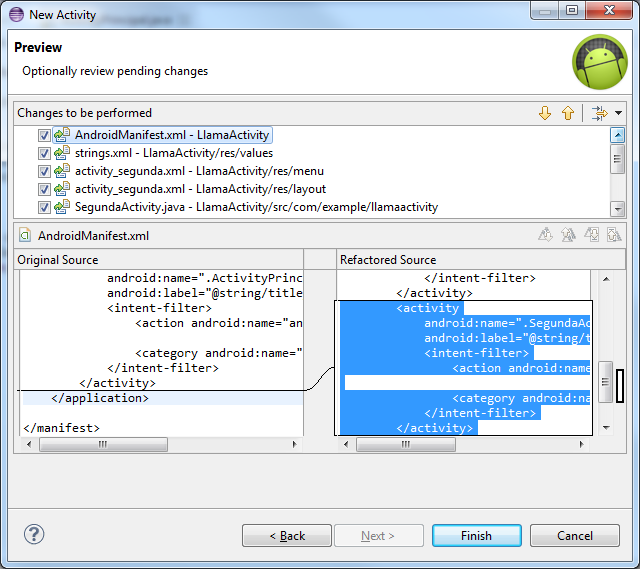Click the help question mark icon
Screen dimensions: 640x569
pyautogui.click(x=34, y=534)
